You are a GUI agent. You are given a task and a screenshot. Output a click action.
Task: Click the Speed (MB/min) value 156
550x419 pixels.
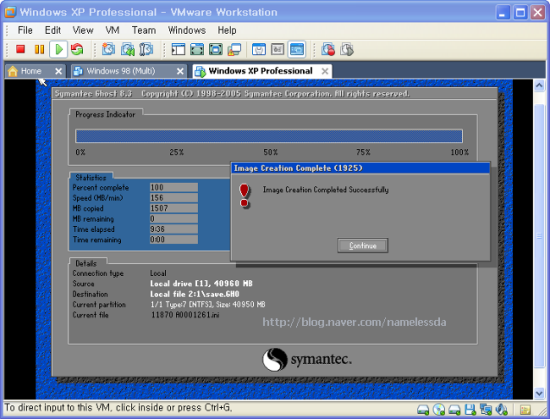[174, 198]
